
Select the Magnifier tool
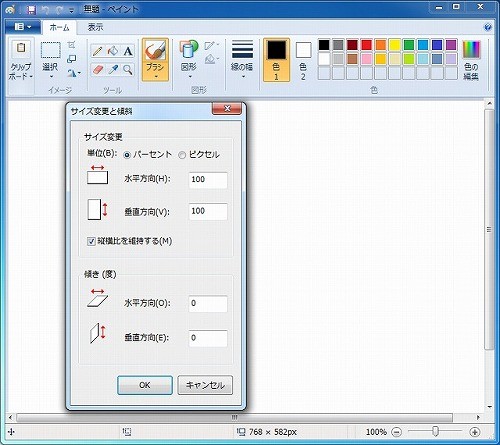(x=128, y=70)
